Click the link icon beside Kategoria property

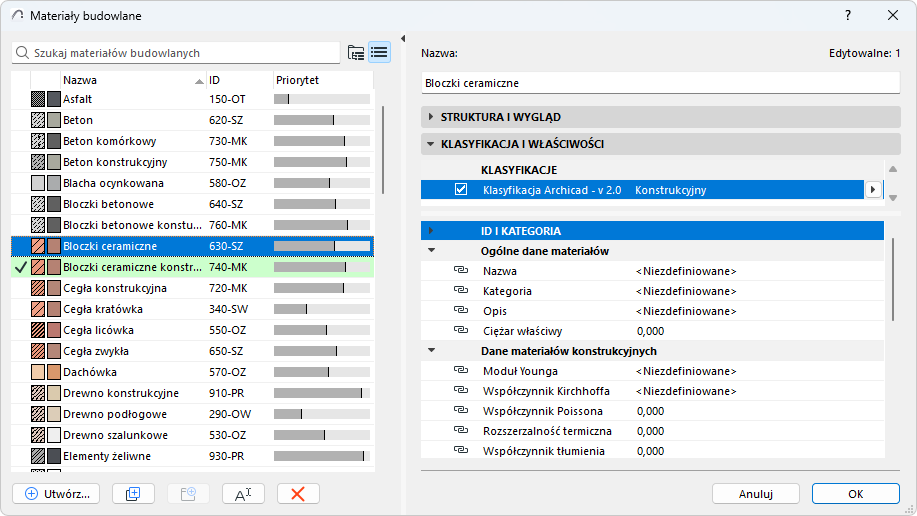coord(461,291)
